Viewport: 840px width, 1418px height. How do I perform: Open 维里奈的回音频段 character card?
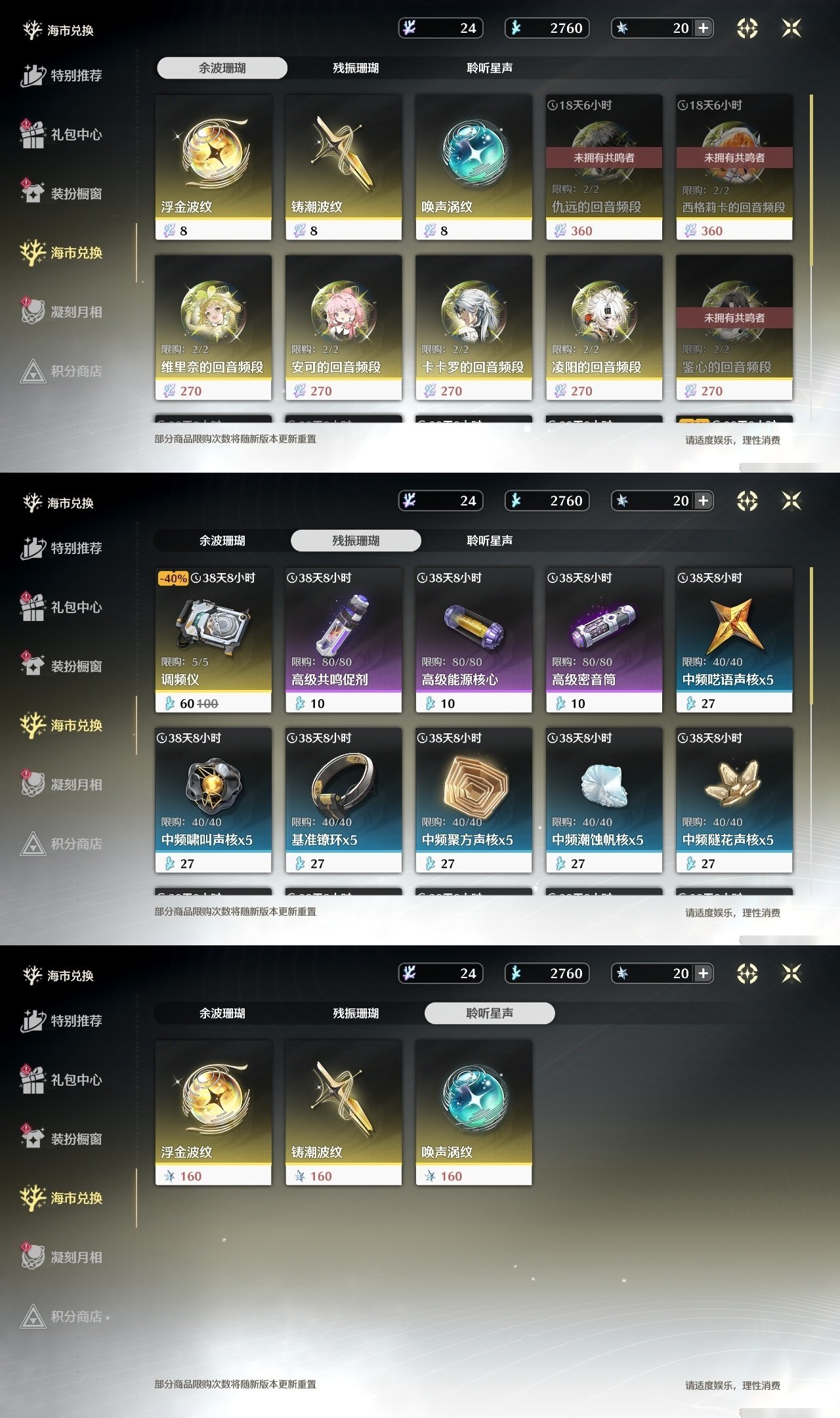[213, 328]
